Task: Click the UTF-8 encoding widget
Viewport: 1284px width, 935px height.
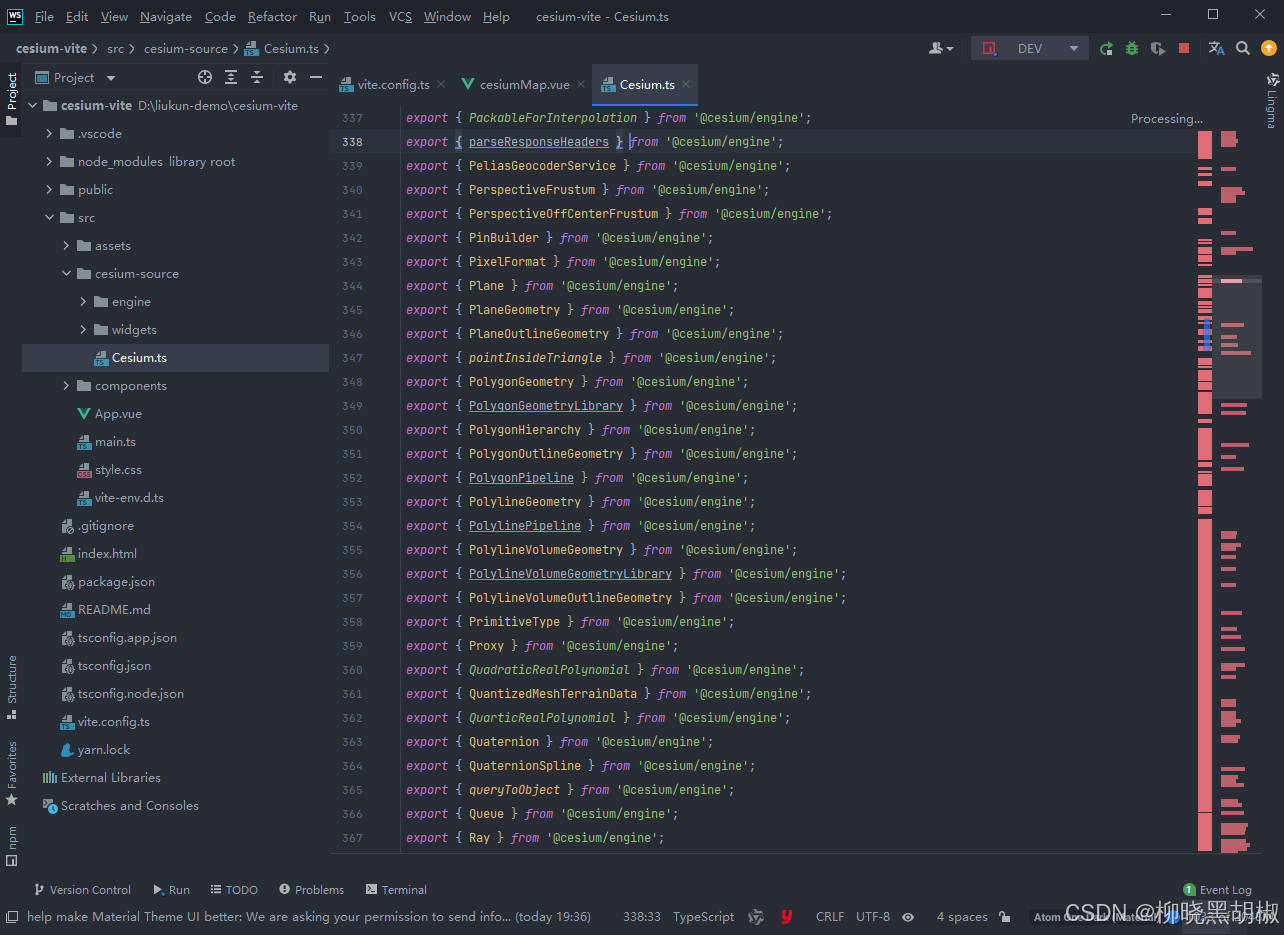Action: 873,917
